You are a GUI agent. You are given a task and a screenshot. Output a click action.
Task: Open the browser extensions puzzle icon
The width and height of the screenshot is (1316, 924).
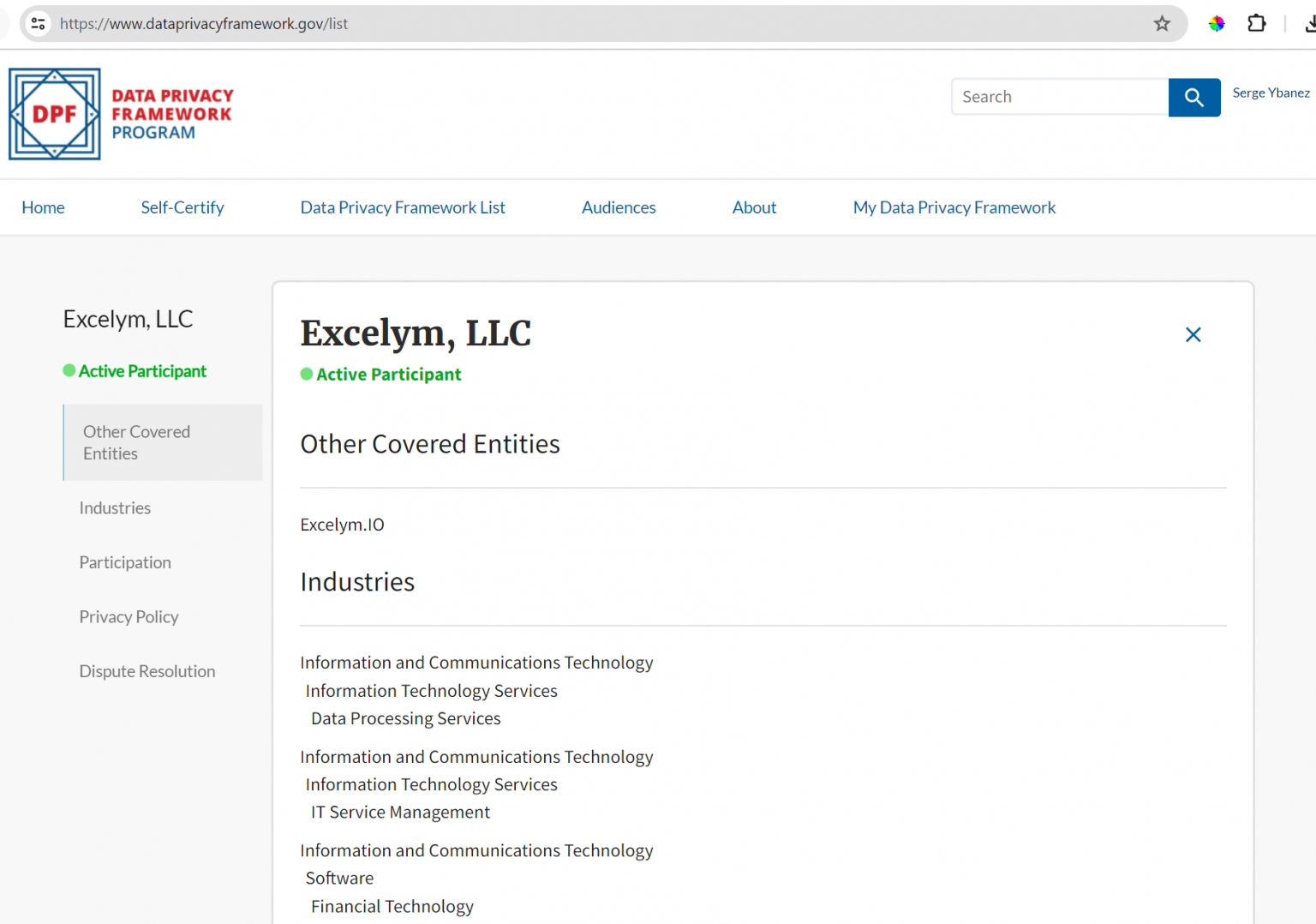[1257, 24]
